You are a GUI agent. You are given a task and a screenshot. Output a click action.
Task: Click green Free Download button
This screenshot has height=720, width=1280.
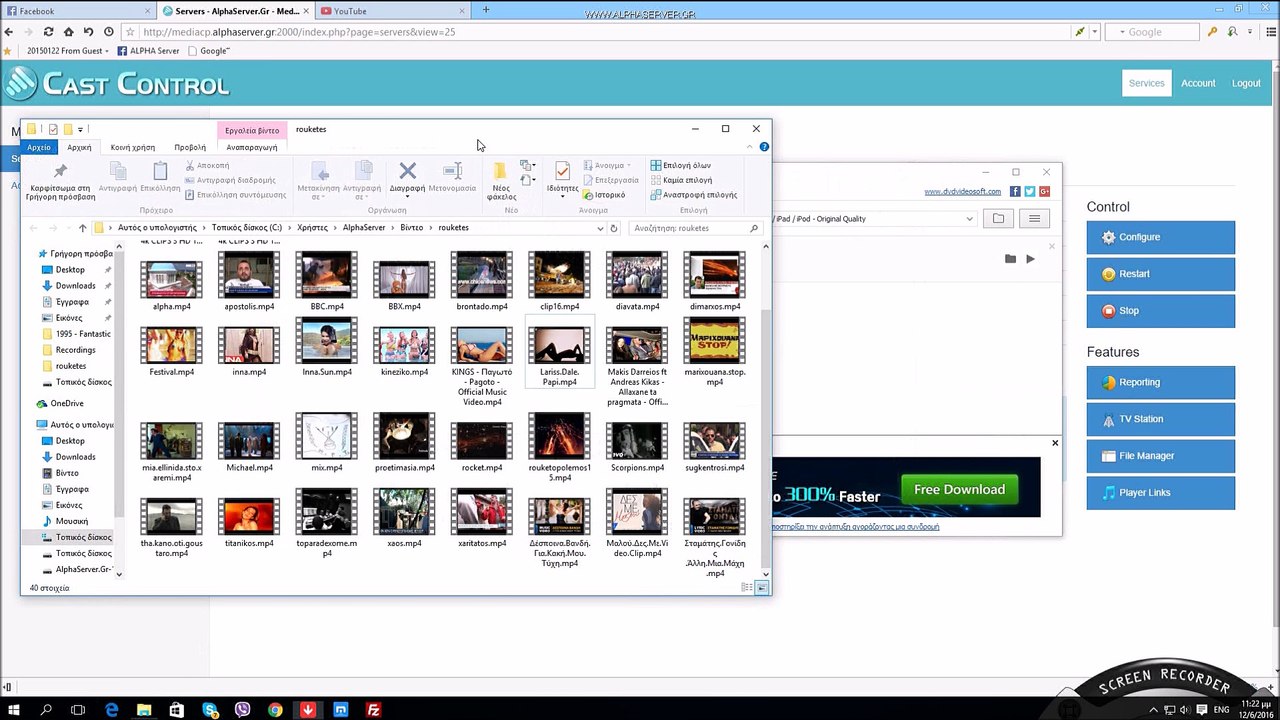point(959,489)
